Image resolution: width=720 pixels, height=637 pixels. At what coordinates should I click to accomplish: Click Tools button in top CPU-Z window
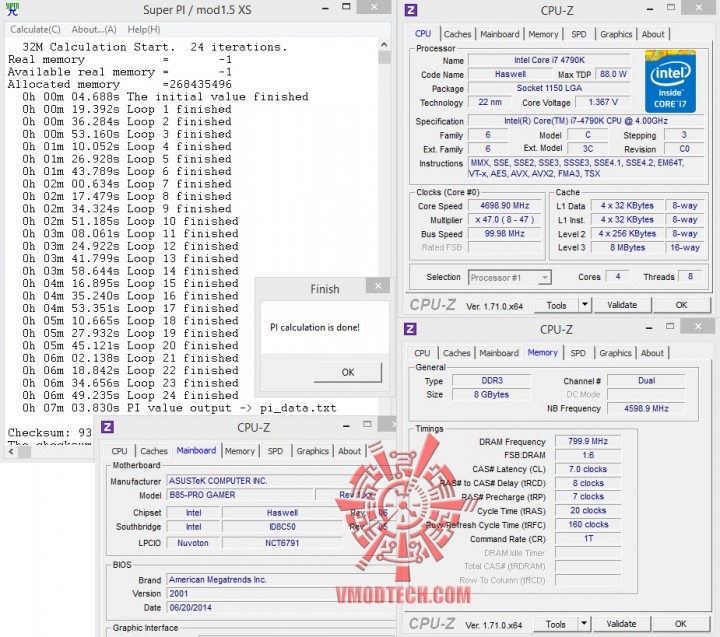(x=556, y=305)
